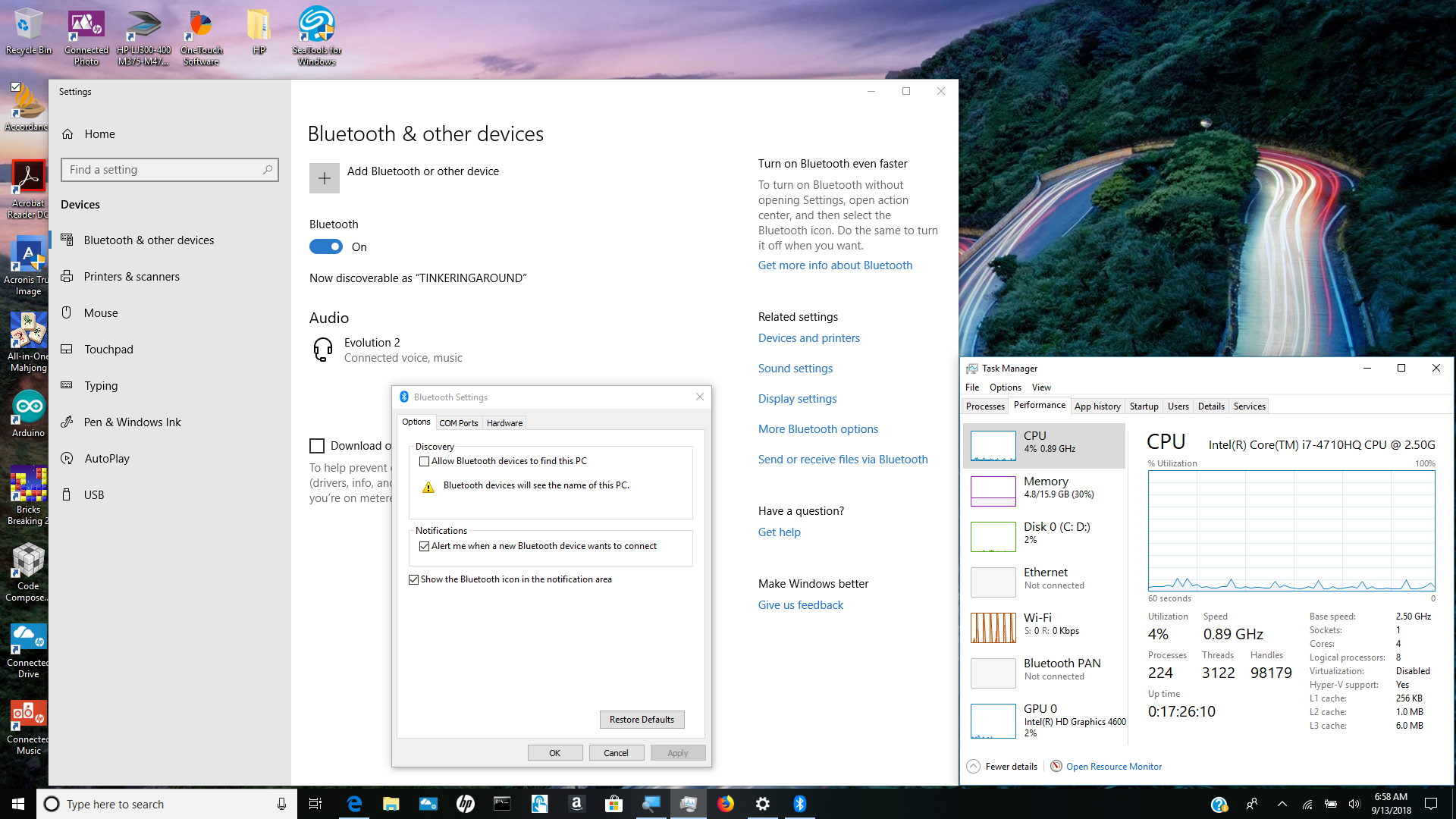Screen dimensions: 1456x819
Task: Click the plus icon to add Bluetooth device
Action: (324, 178)
